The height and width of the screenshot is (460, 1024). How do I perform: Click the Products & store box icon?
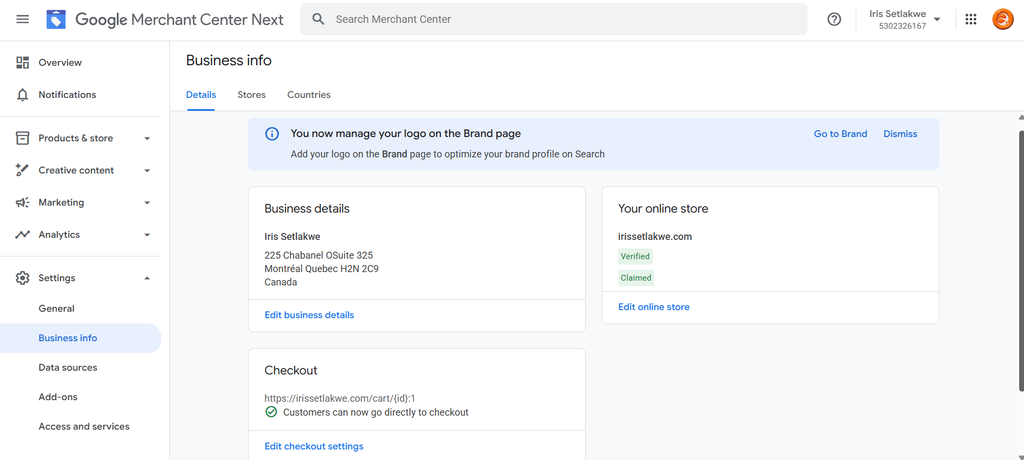pos(23,138)
